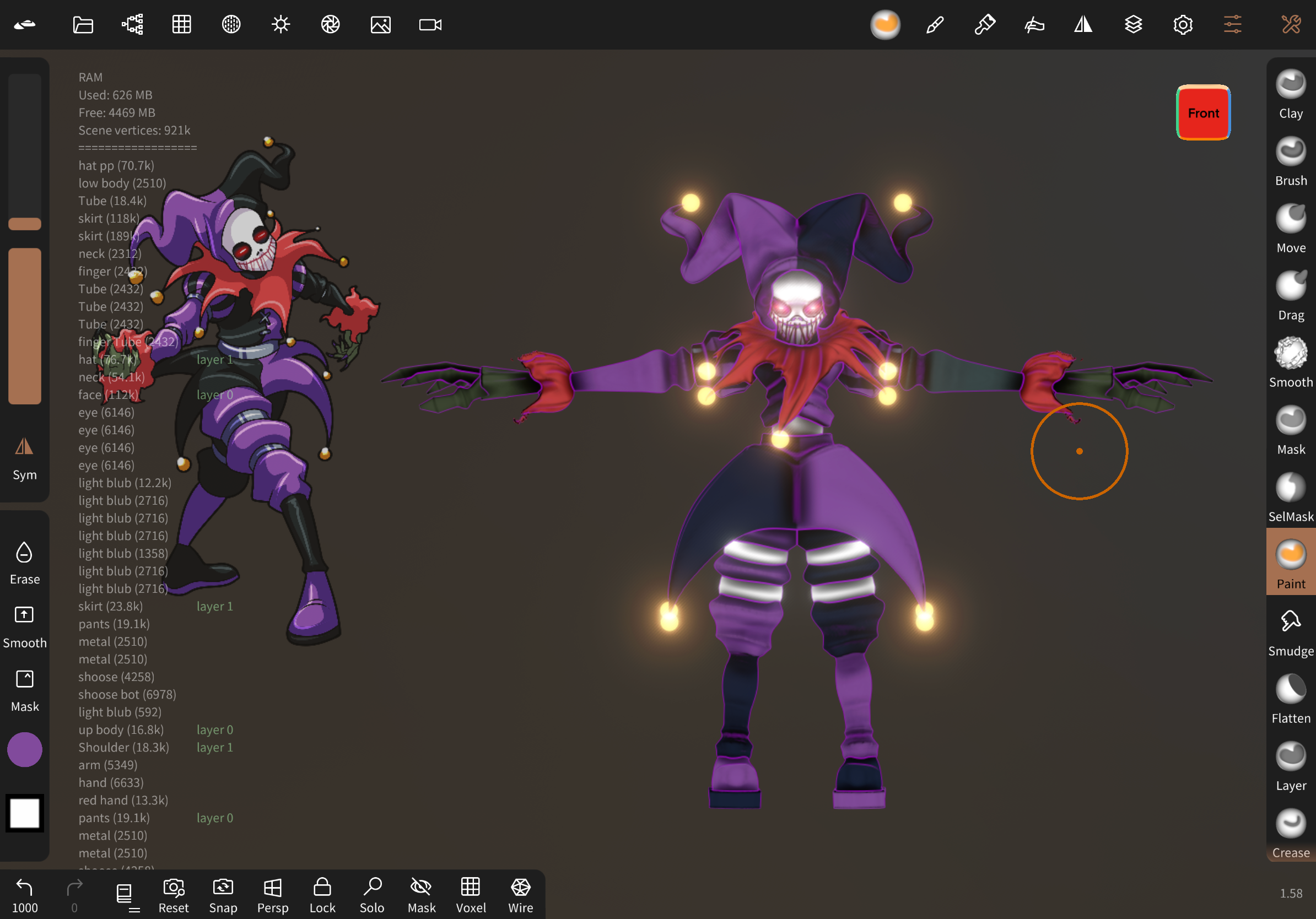Toggle camera Lock
Image resolution: width=1316 pixels, height=919 pixels.
point(322,895)
